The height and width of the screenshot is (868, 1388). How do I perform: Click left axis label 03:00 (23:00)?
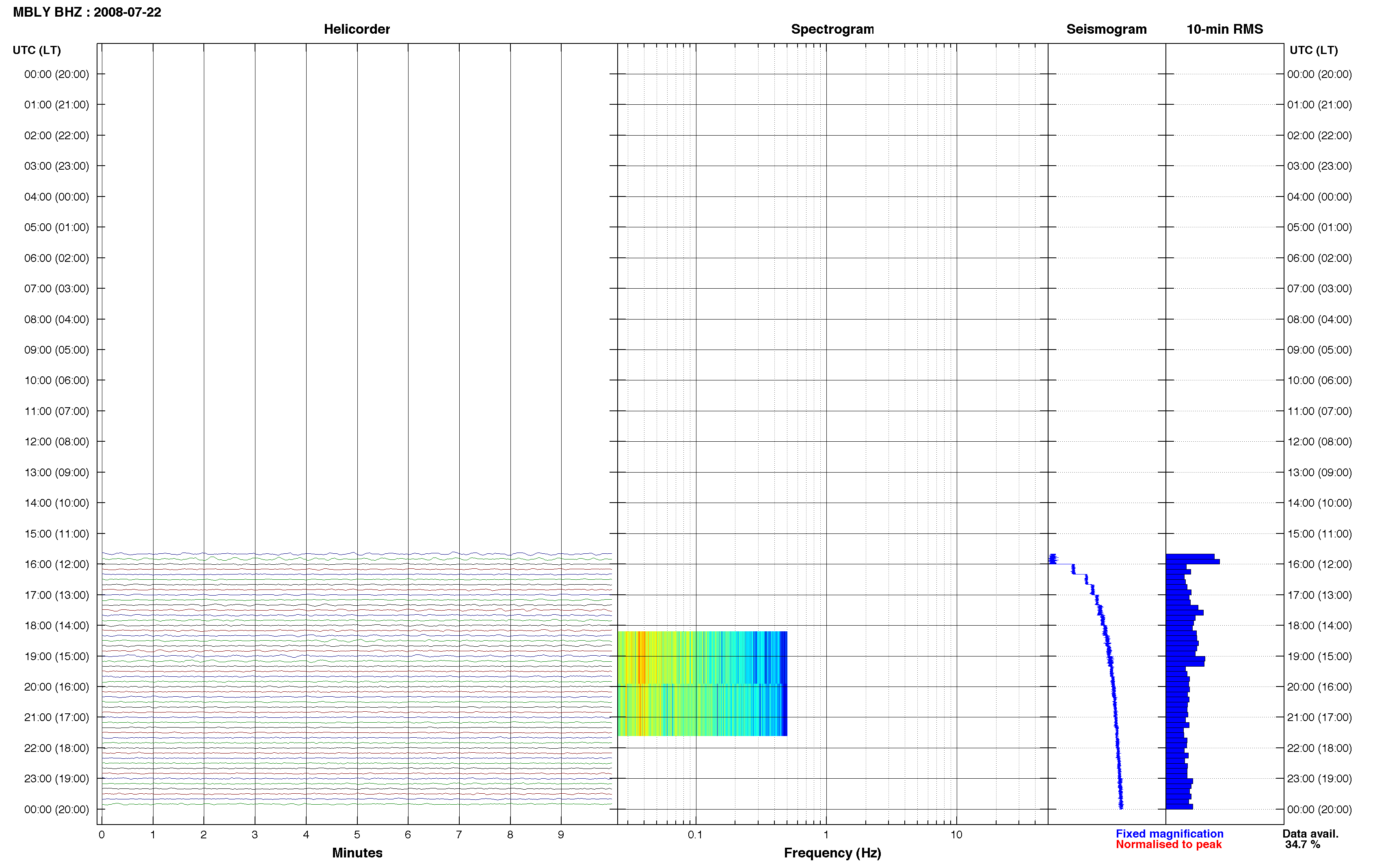click(56, 166)
